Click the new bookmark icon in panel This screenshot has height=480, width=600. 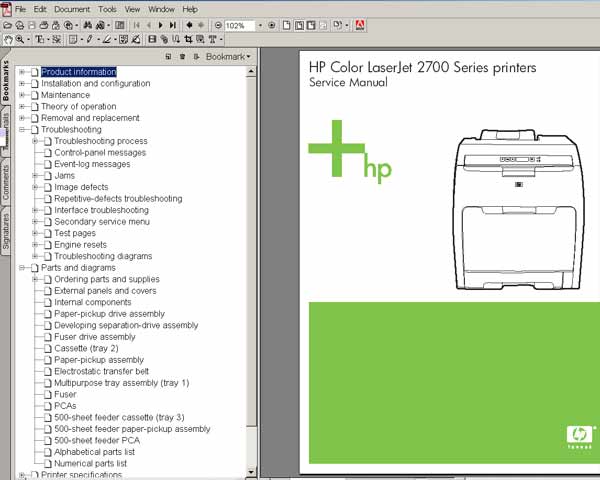168,57
